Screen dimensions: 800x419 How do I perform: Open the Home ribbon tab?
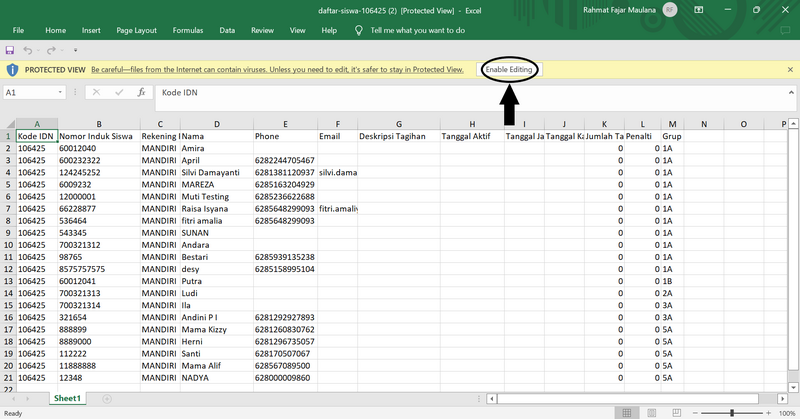pos(55,30)
